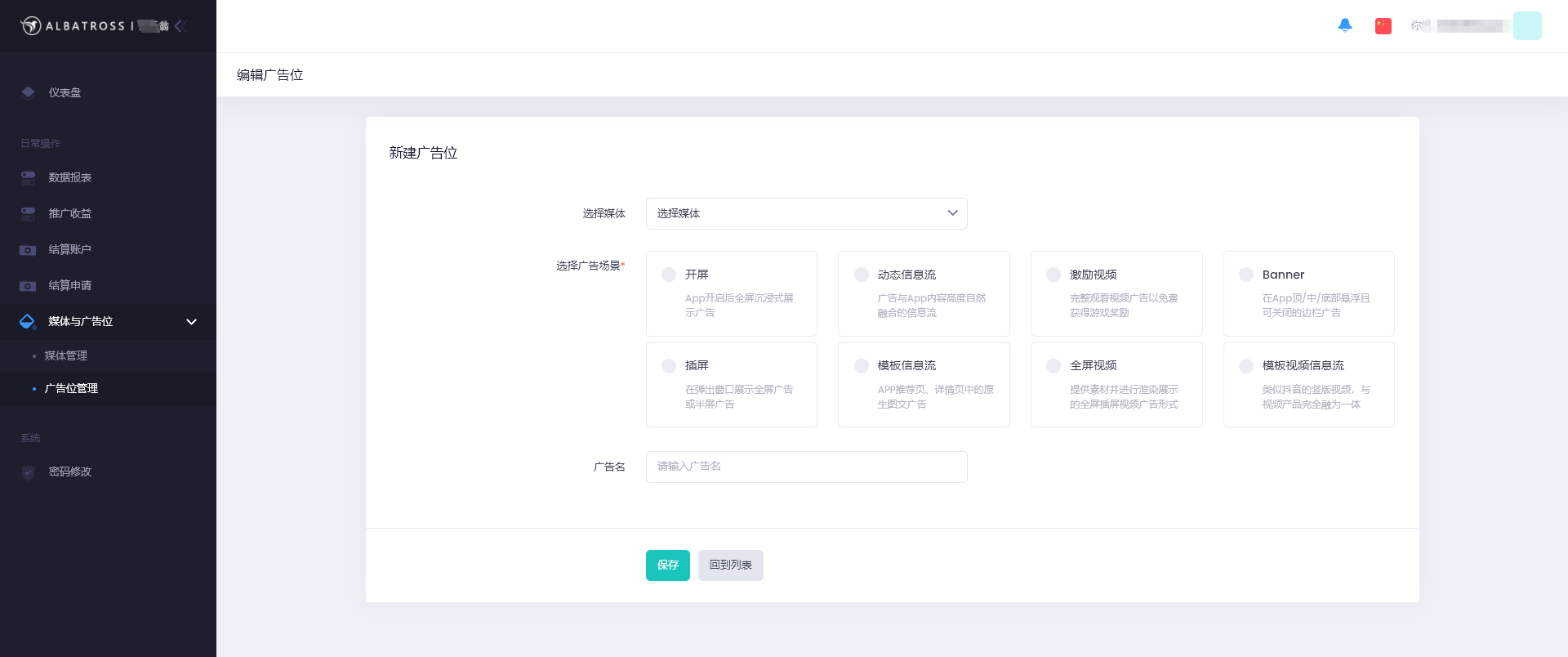
Task: Collapse the 媒体与广告位 menu chevron
Action: tap(192, 322)
